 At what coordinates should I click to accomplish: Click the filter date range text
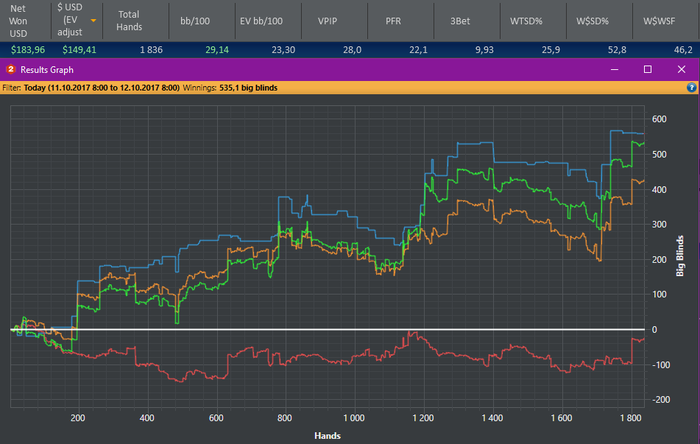[101, 88]
